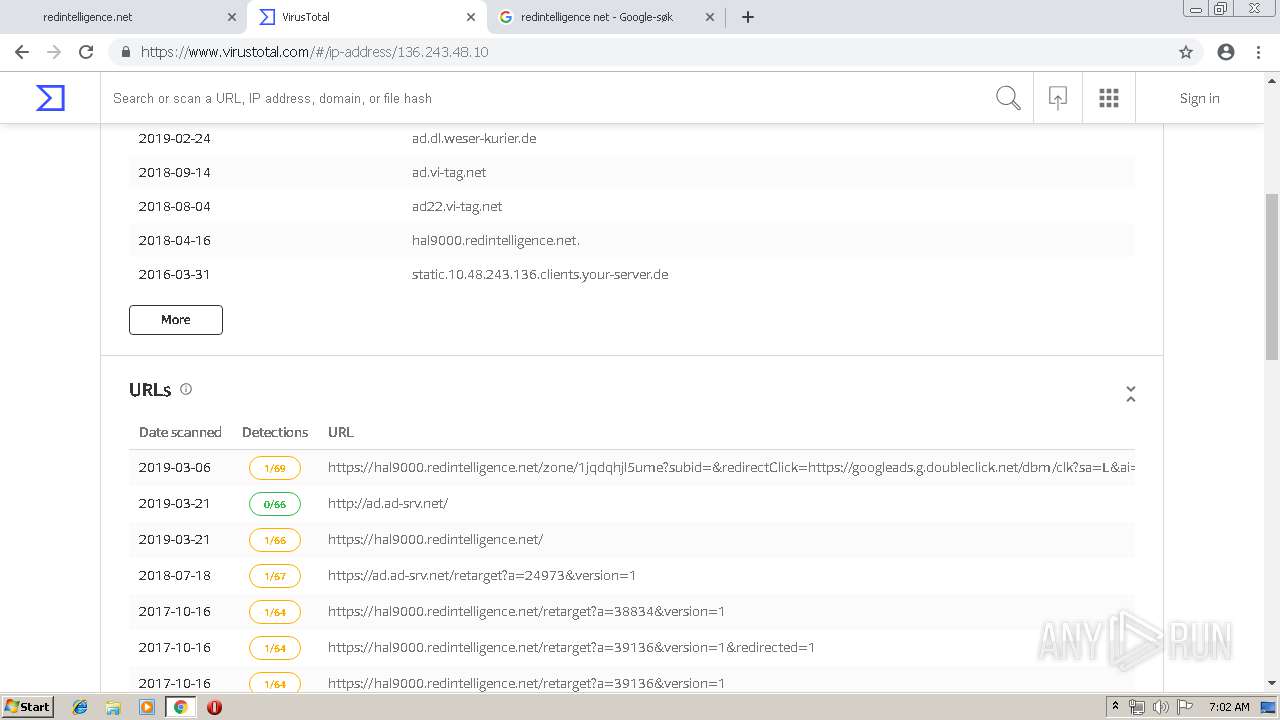This screenshot has width=1280, height=720.
Task: Switch to the VirusTotal tab
Action: (x=367, y=17)
